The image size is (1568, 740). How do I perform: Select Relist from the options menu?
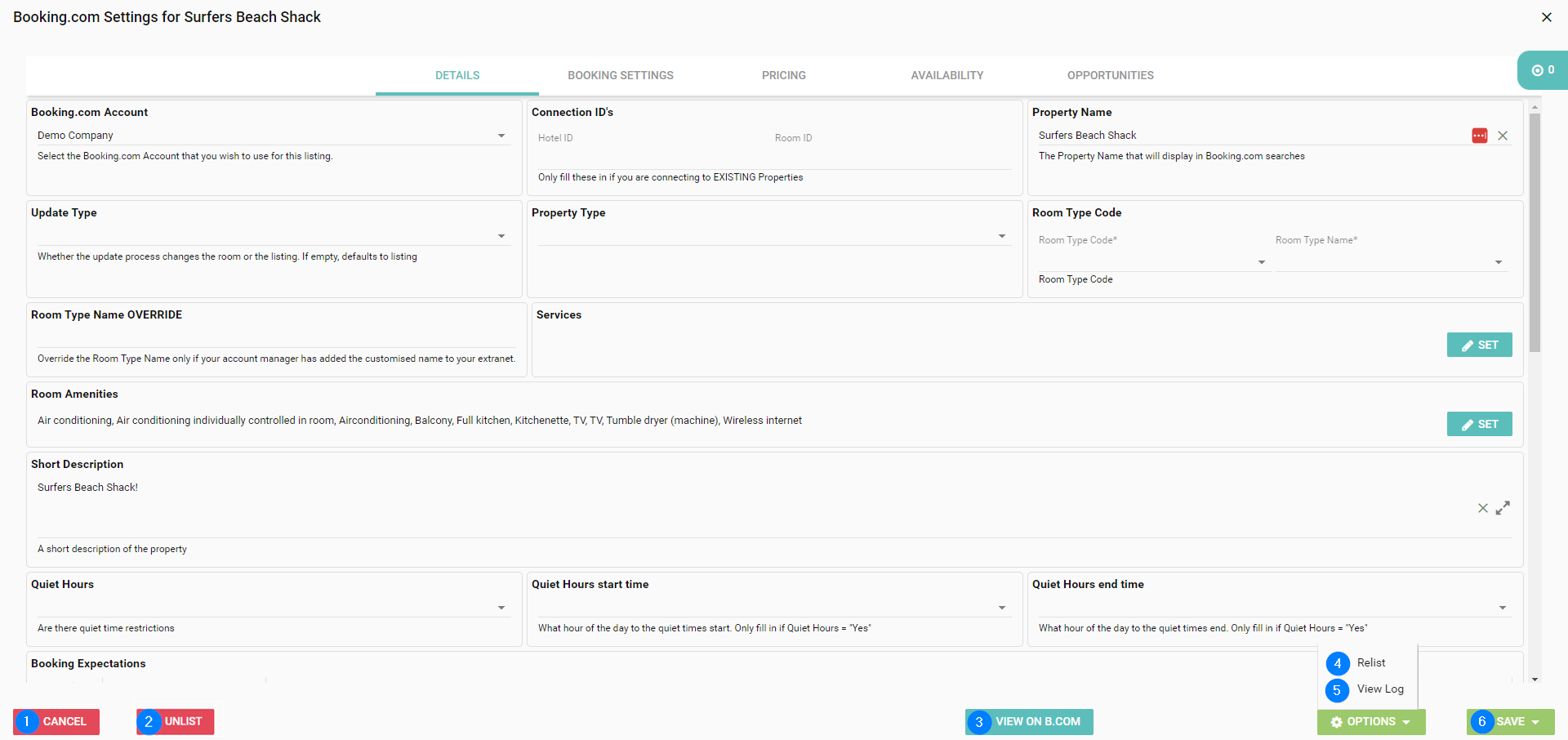coord(1371,662)
